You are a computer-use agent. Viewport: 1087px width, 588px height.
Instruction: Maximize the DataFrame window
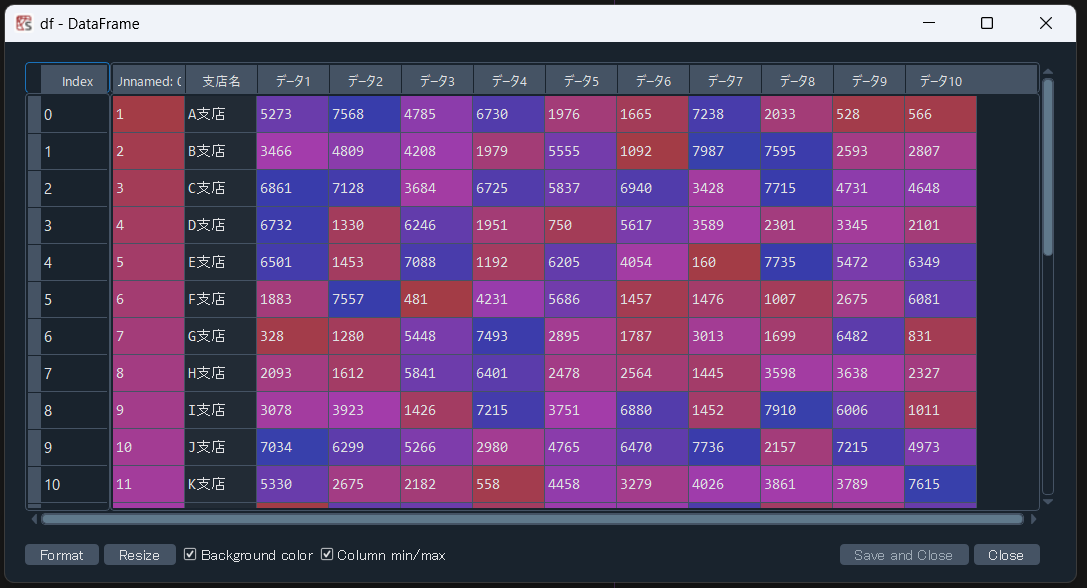tap(986, 23)
